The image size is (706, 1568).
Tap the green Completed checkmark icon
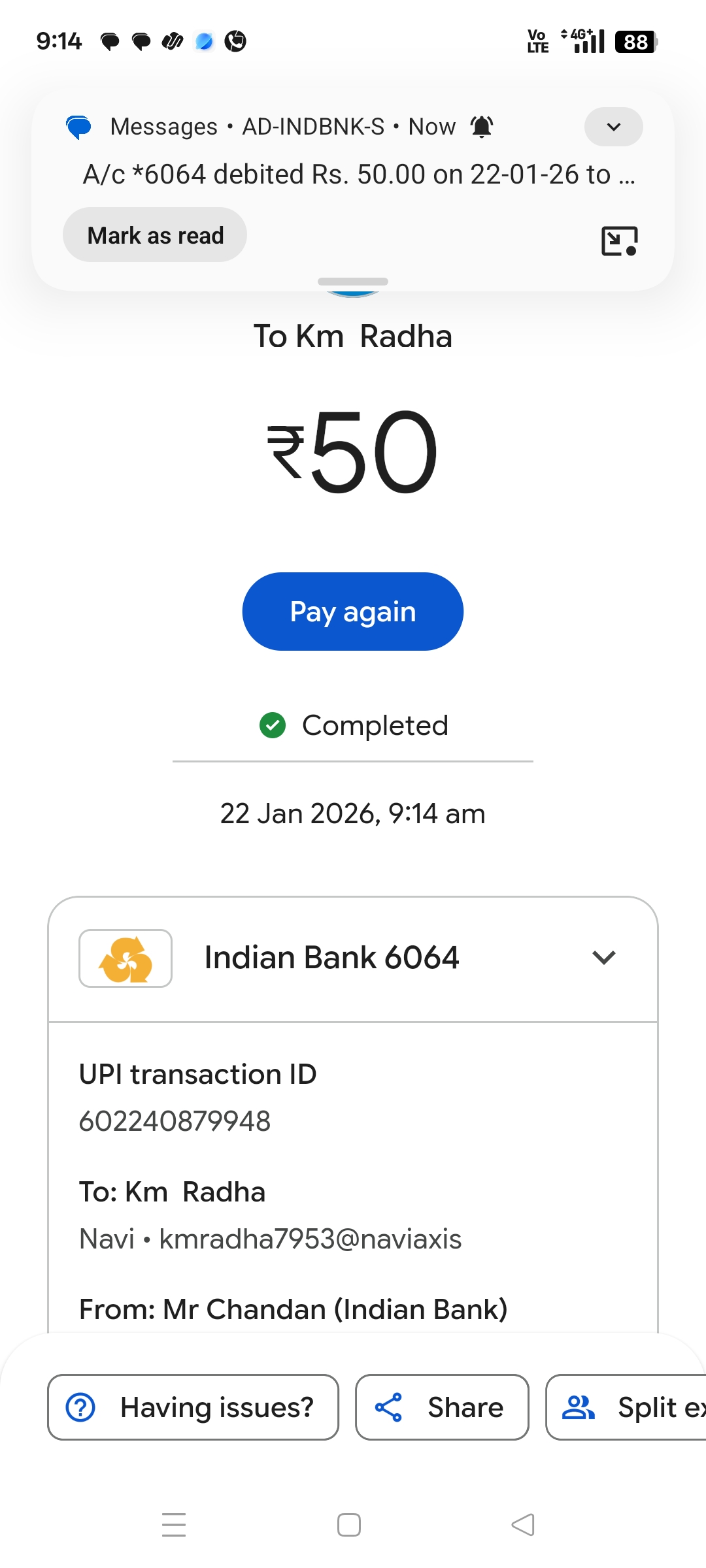tap(273, 725)
